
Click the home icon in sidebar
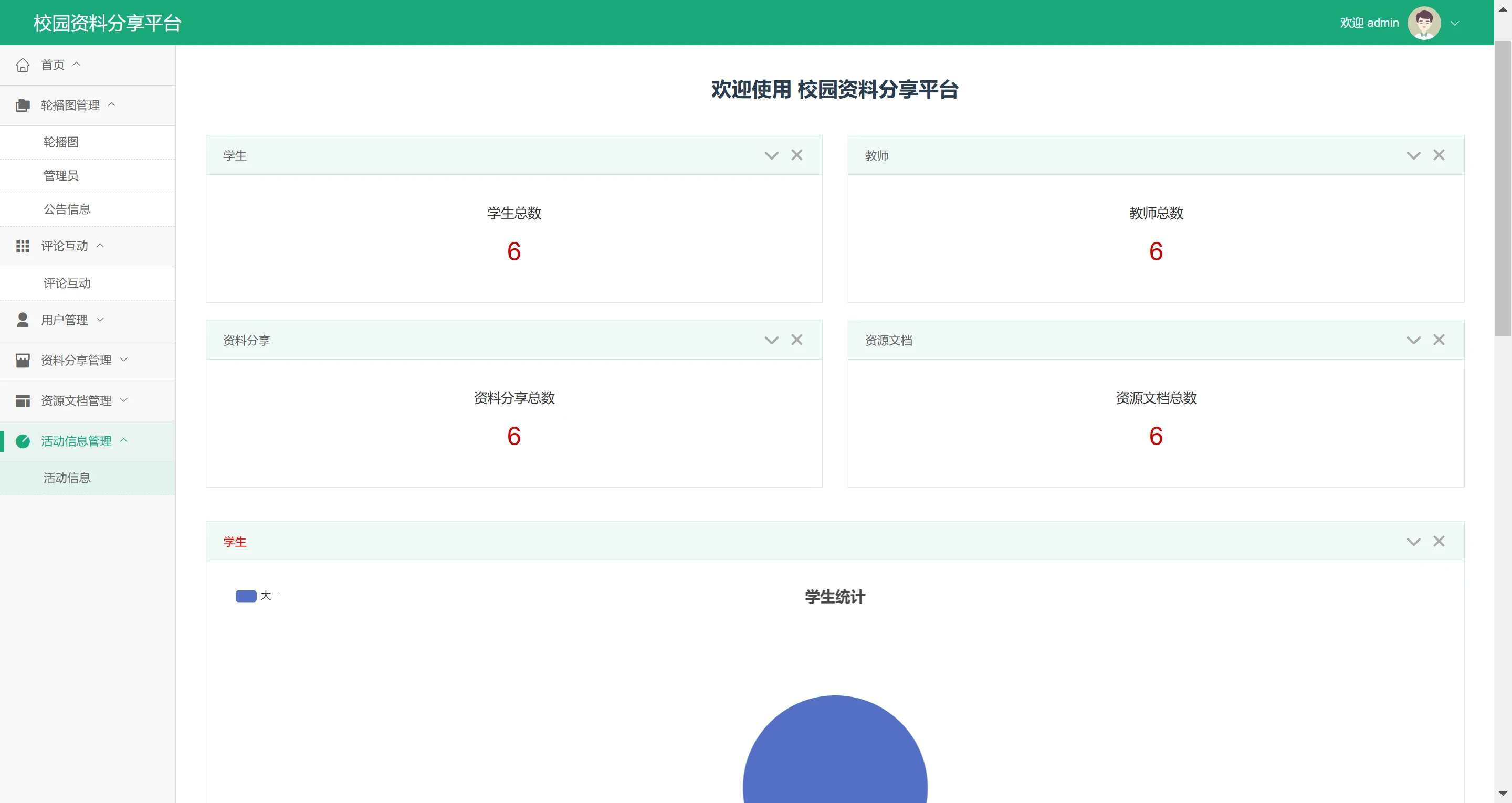[22, 65]
